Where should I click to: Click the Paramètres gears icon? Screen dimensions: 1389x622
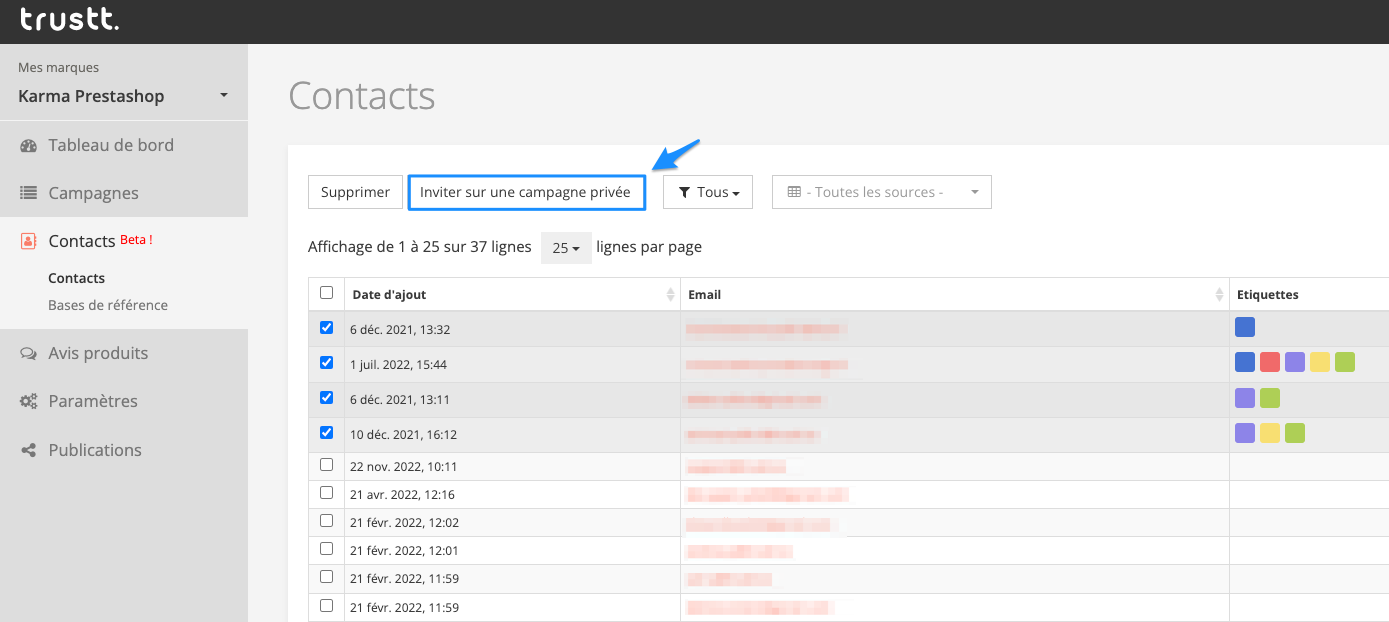coord(28,401)
